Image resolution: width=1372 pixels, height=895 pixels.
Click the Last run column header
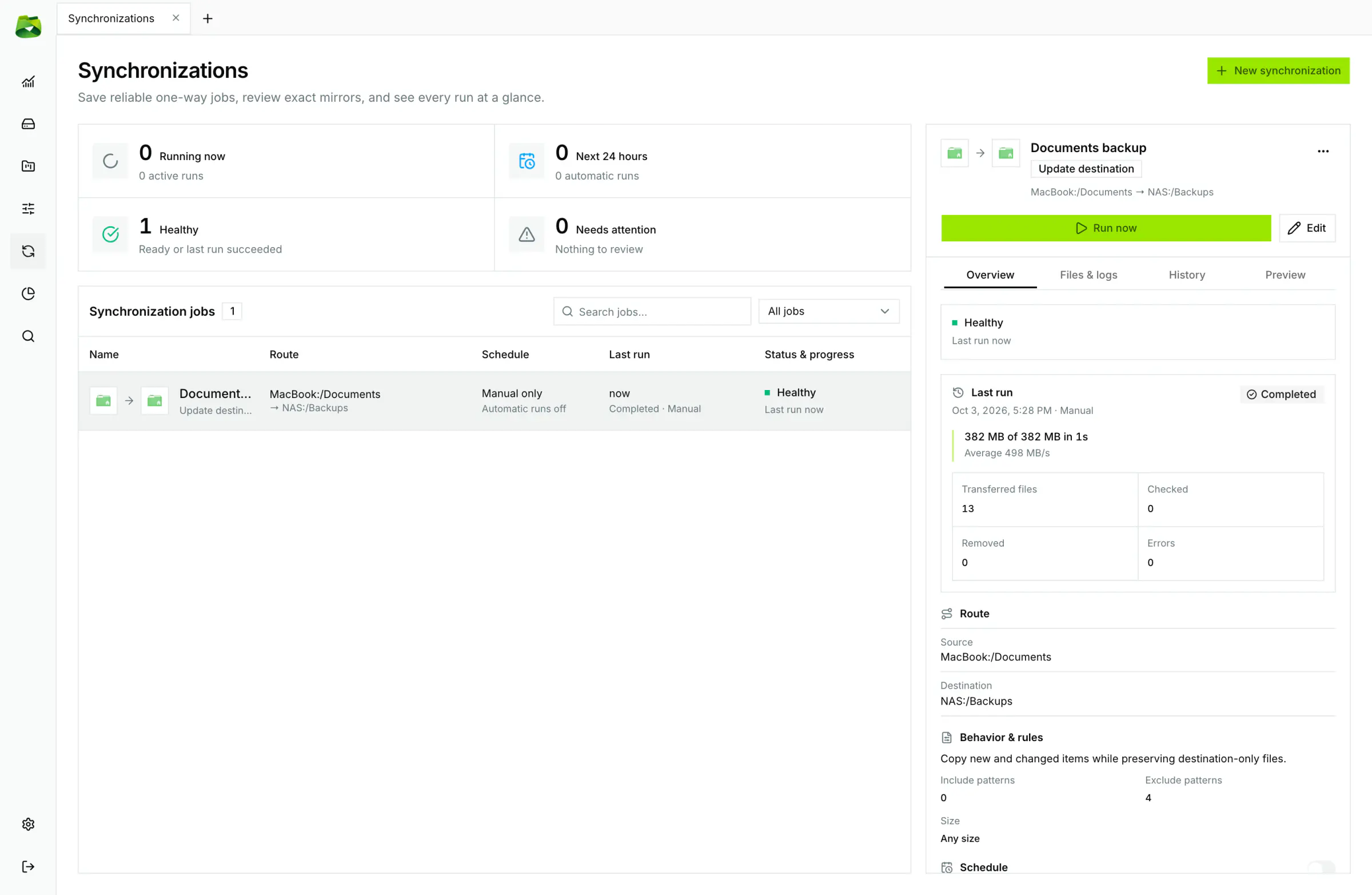[629, 355]
